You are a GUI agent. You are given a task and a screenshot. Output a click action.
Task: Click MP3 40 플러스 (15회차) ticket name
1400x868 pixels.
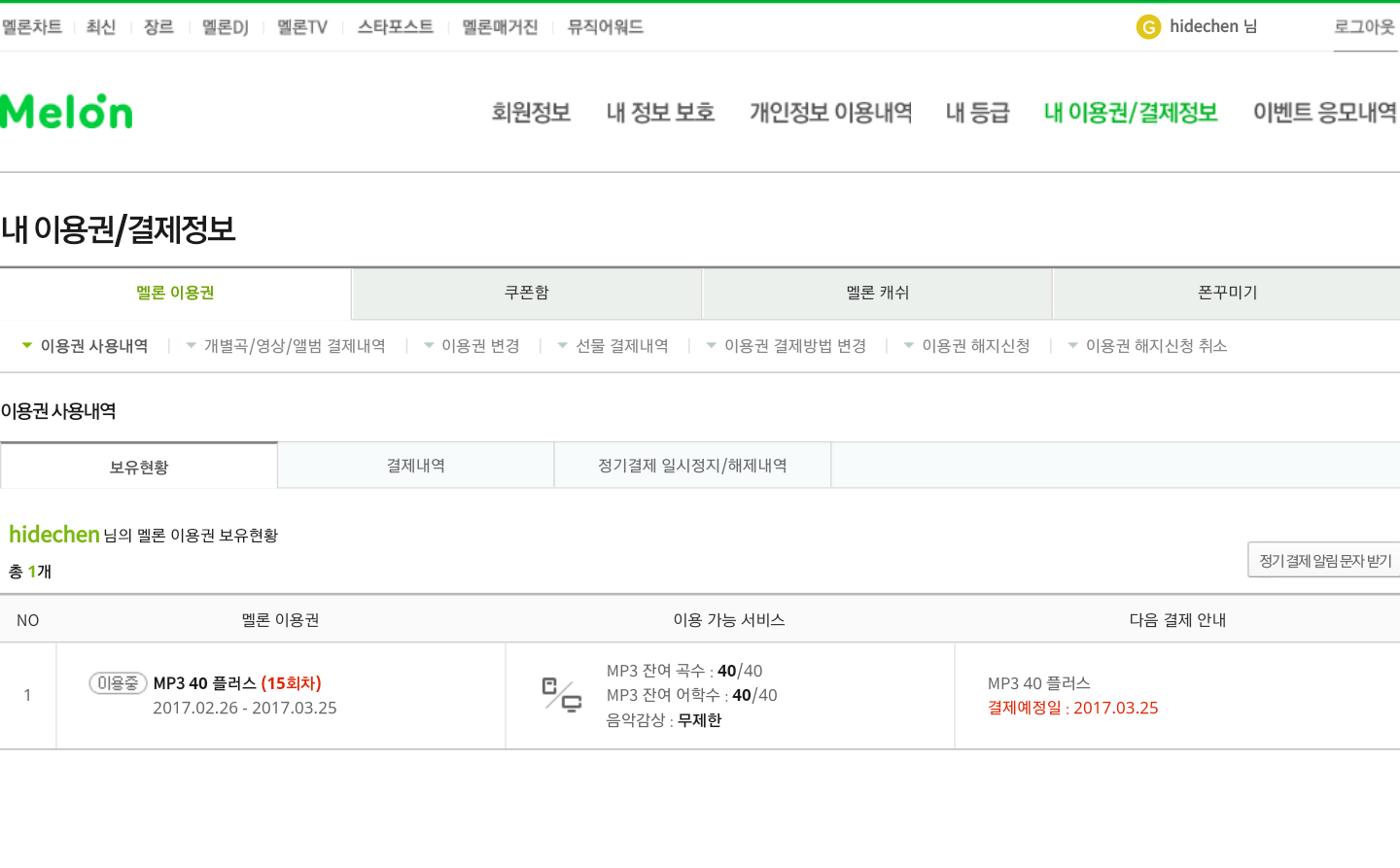pos(237,683)
